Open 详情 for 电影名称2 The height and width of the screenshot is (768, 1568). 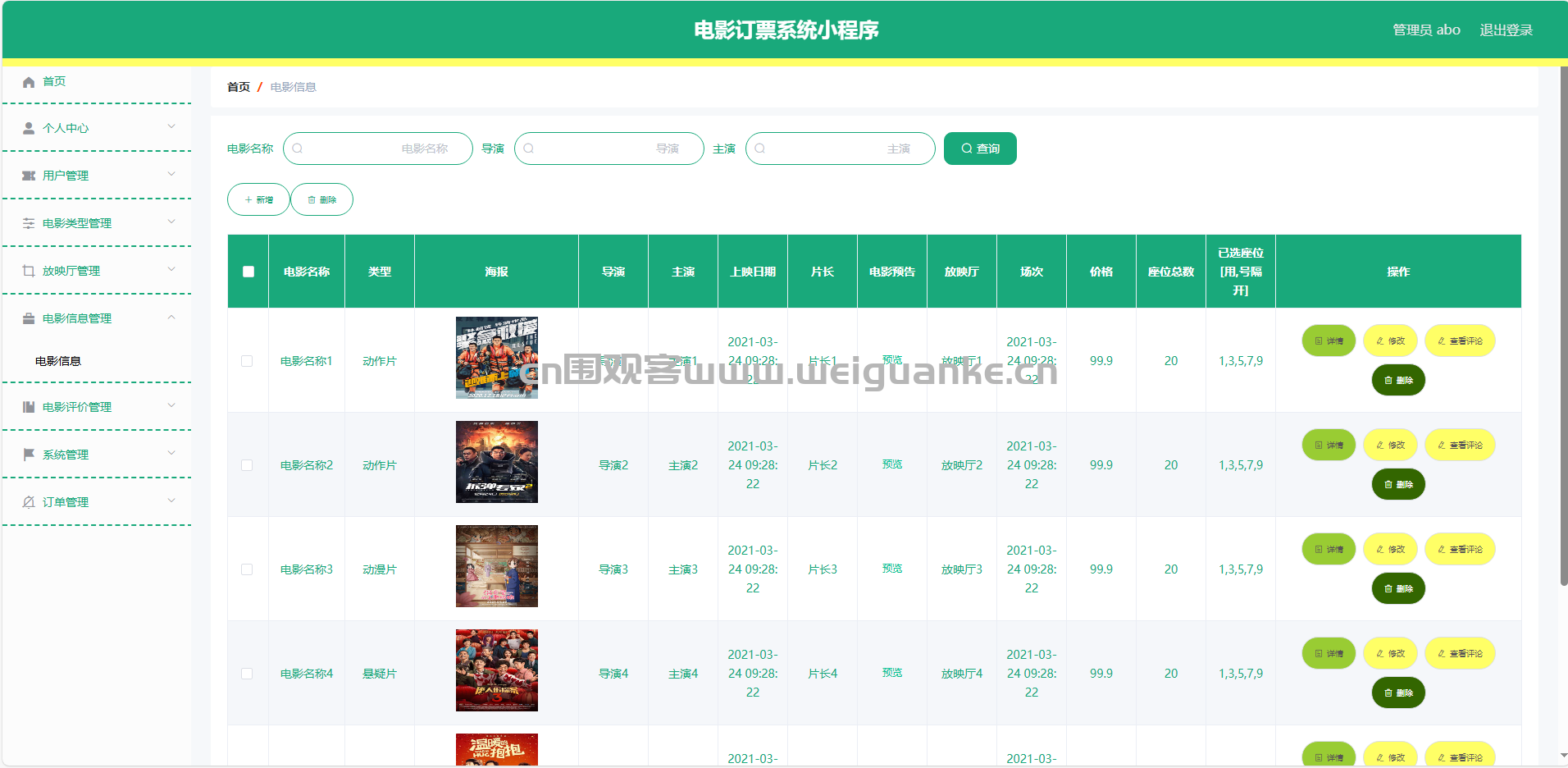1329,445
